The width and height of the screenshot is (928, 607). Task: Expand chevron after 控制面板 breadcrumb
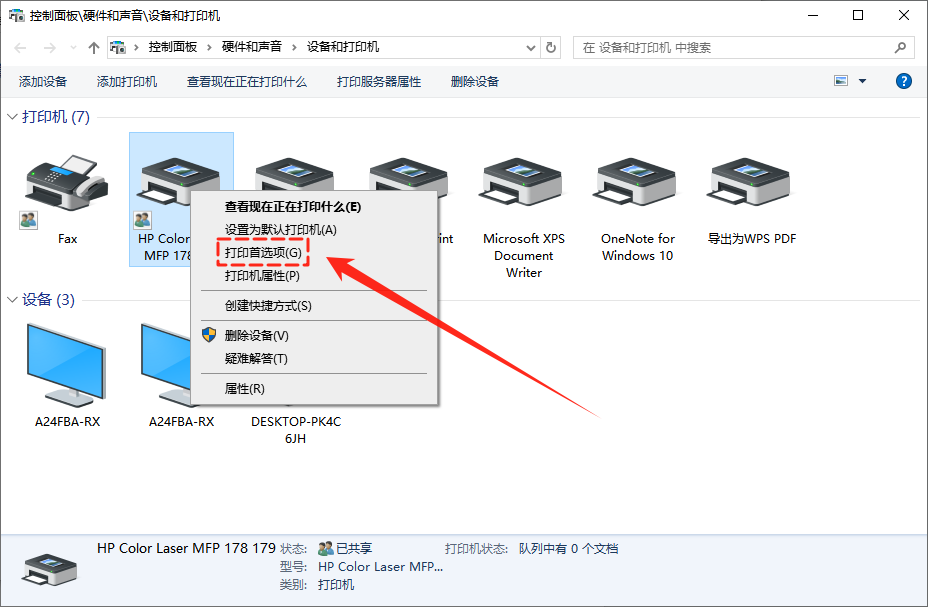[209, 47]
